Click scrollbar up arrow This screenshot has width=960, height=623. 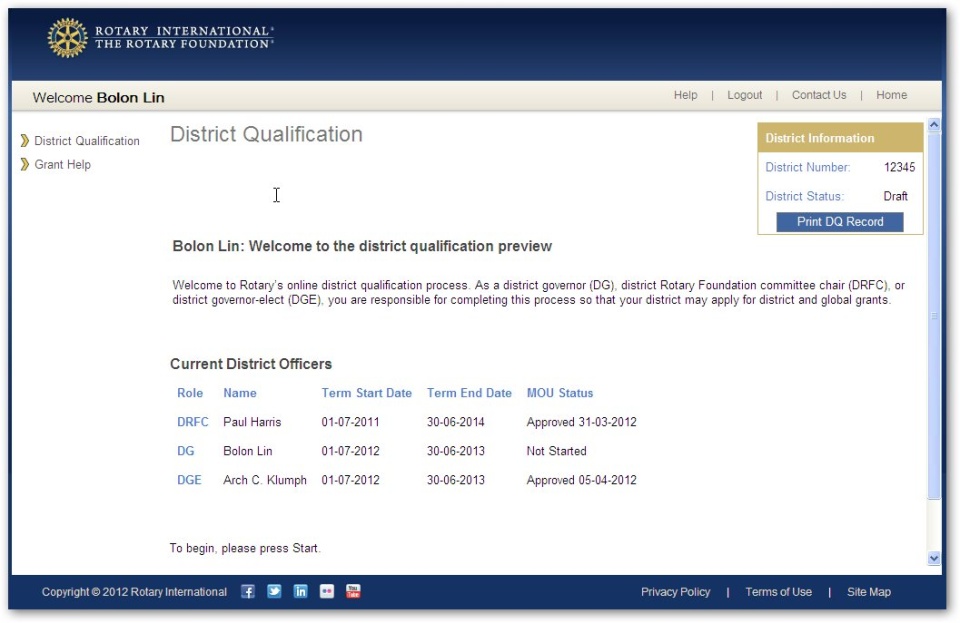(x=934, y=125)
